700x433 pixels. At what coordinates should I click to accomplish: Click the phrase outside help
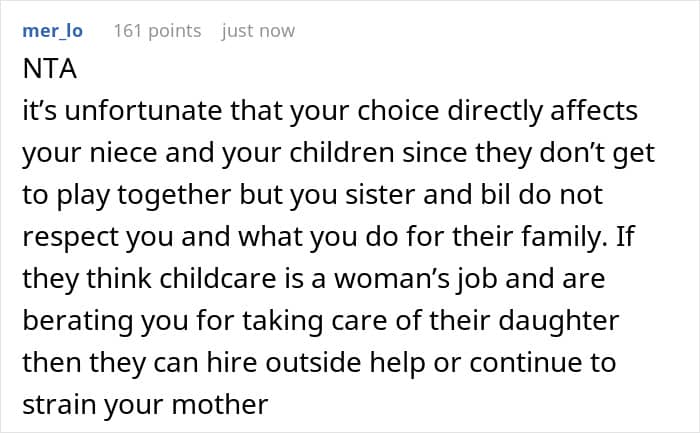click(345, 362)
